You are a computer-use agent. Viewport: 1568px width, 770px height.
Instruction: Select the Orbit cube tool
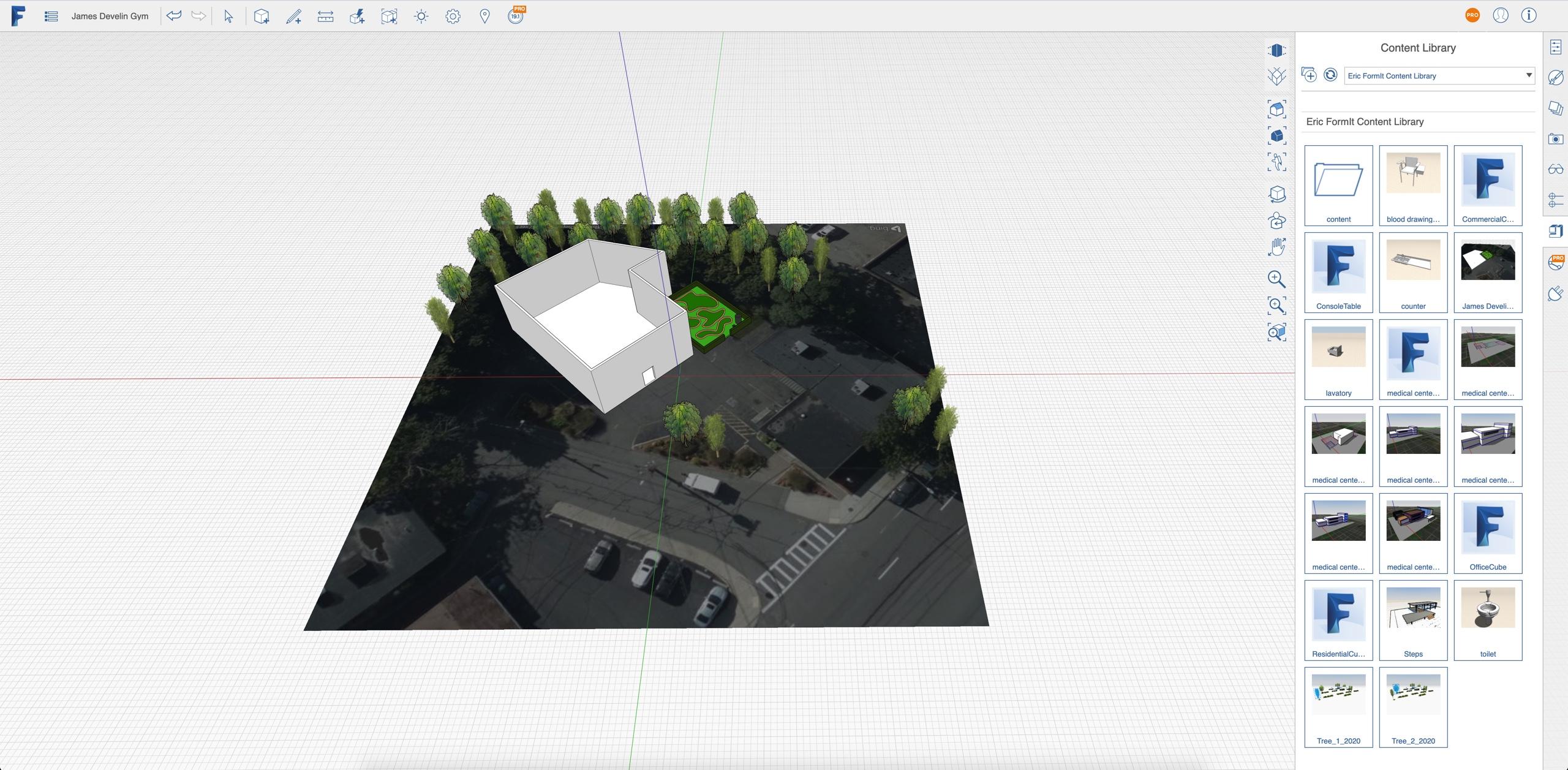click(x=1277, y=195)
